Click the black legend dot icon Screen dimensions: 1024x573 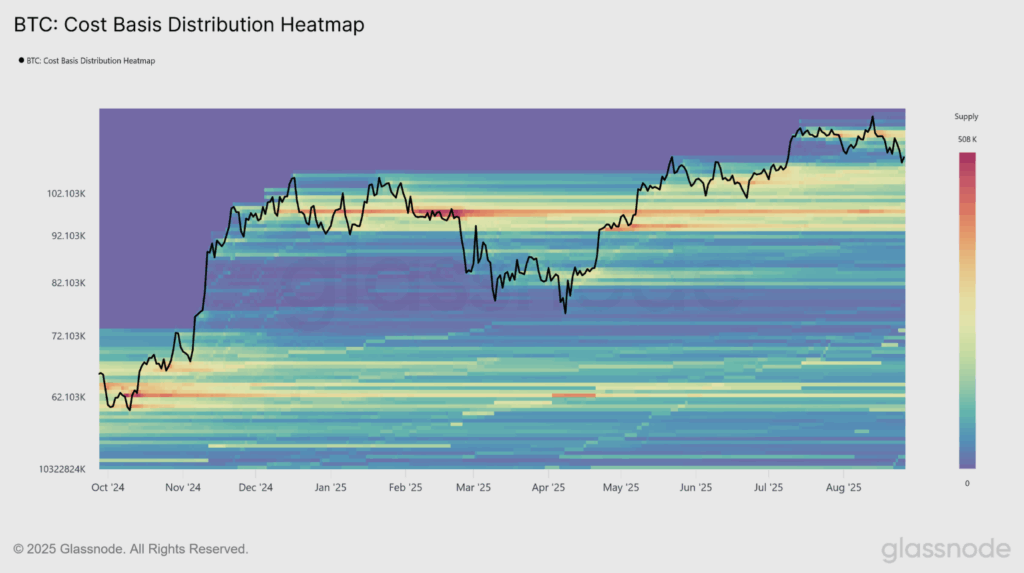(21, 60)
